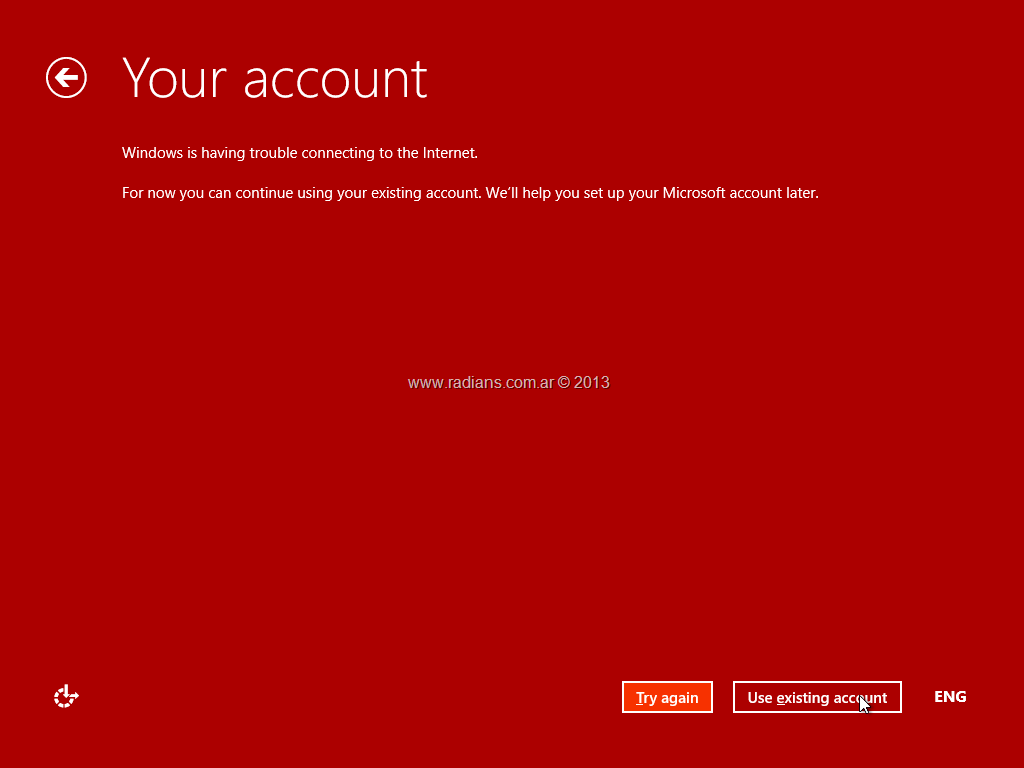Retry the Internet connection with Try again
1024x768 pixels.
click(x=667, y=697)
